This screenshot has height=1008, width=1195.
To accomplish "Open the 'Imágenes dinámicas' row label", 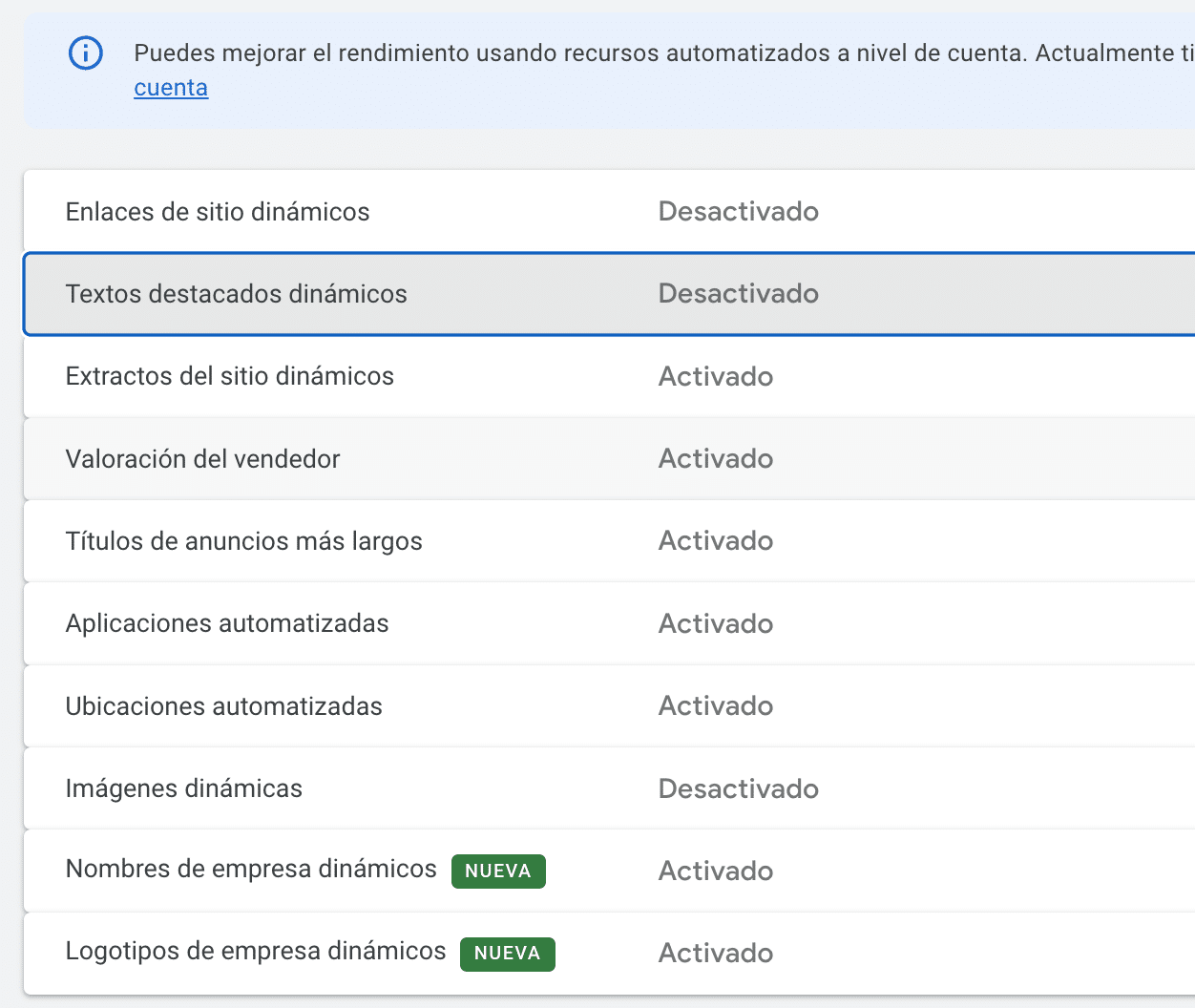I will 183,788.
